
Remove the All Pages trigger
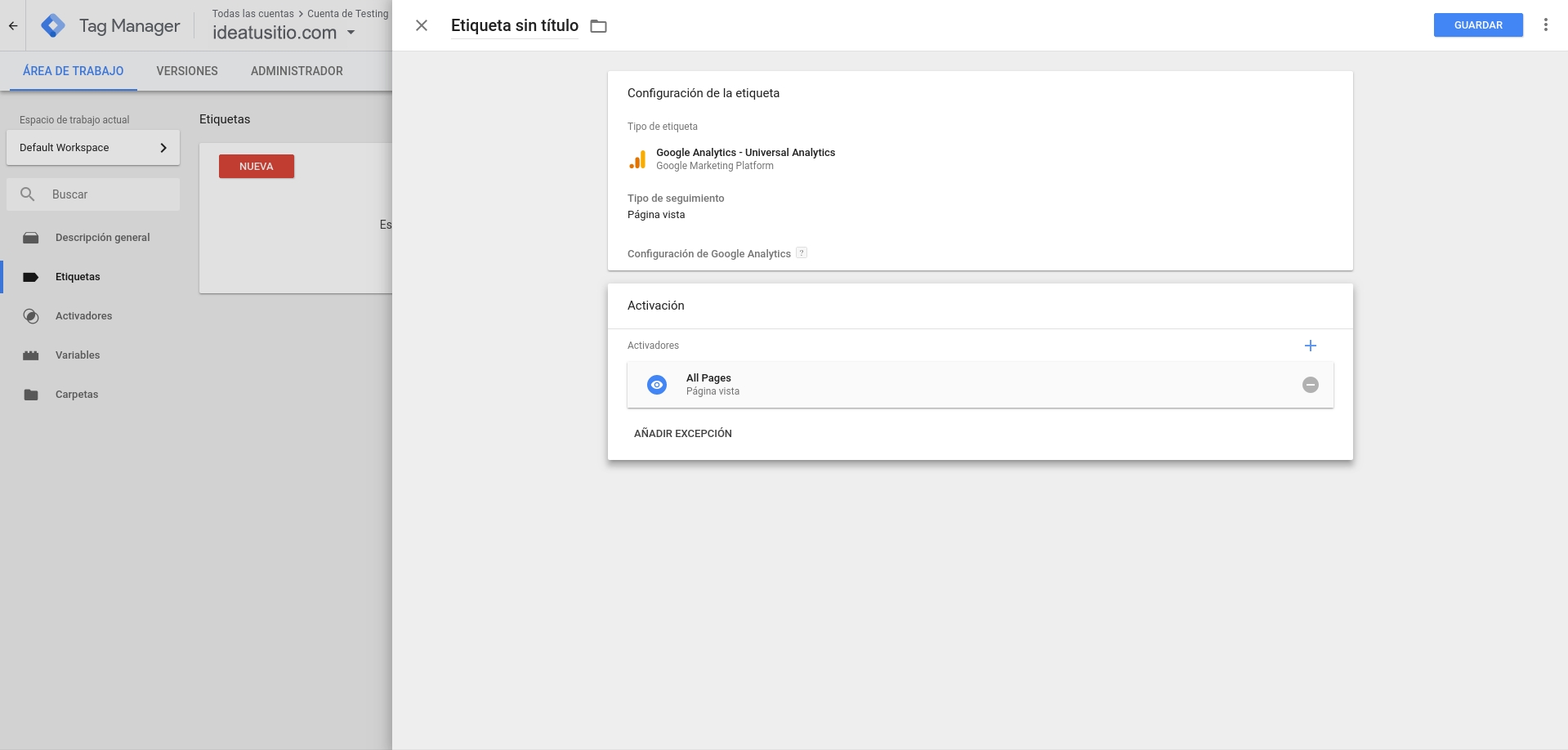pos(1310,385)
